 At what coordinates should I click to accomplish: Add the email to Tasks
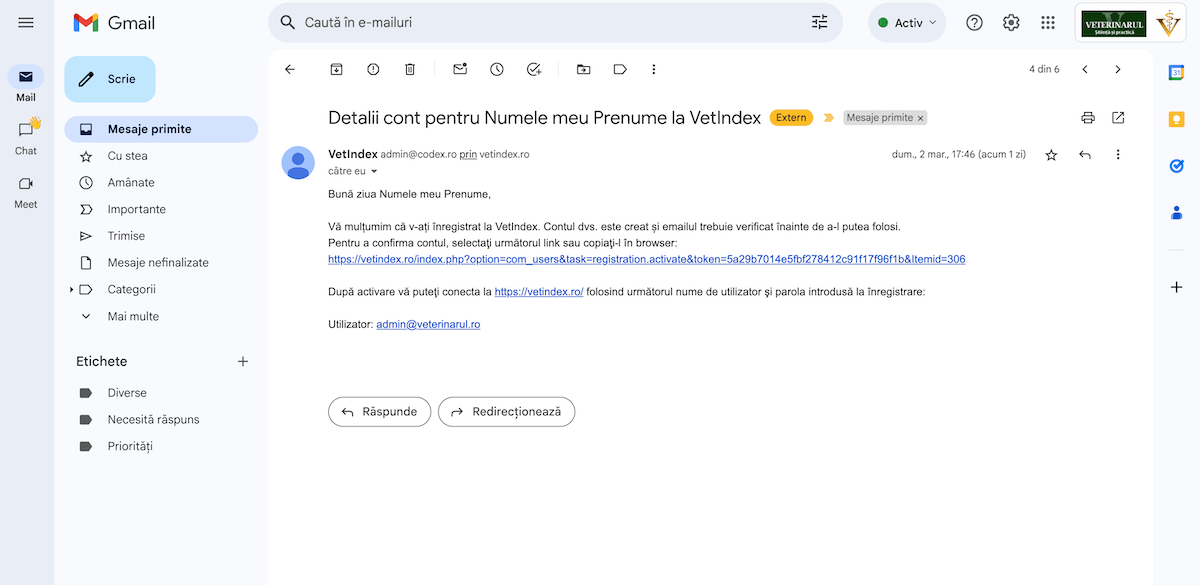coord(534,69)
